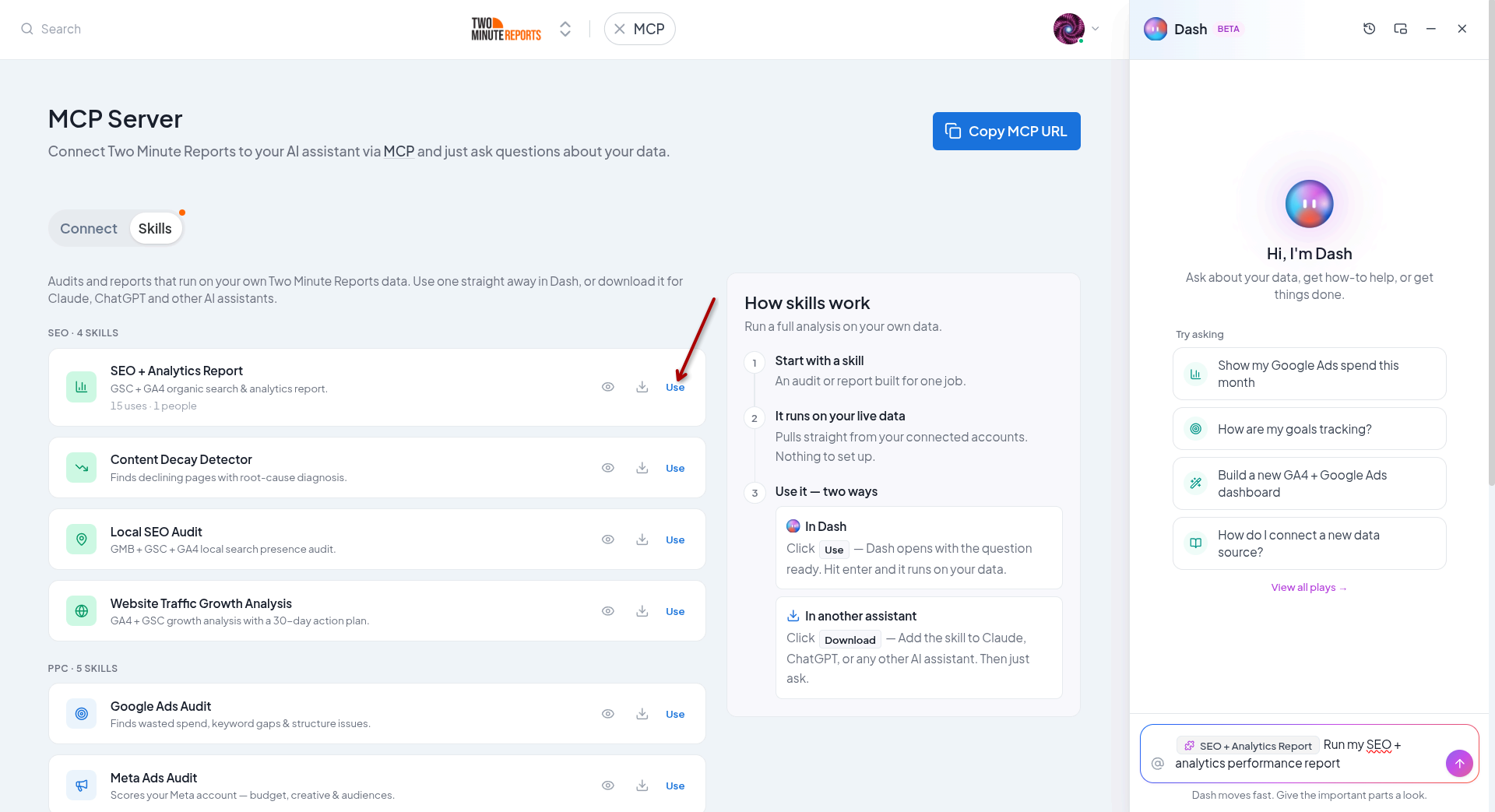Download the Content Decay Detector skill

click(642, 468)
